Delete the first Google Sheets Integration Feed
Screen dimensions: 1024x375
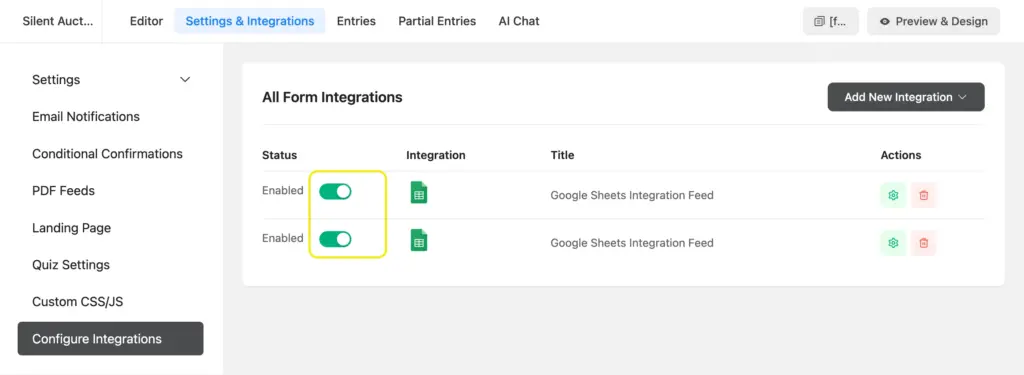[923, 195]
